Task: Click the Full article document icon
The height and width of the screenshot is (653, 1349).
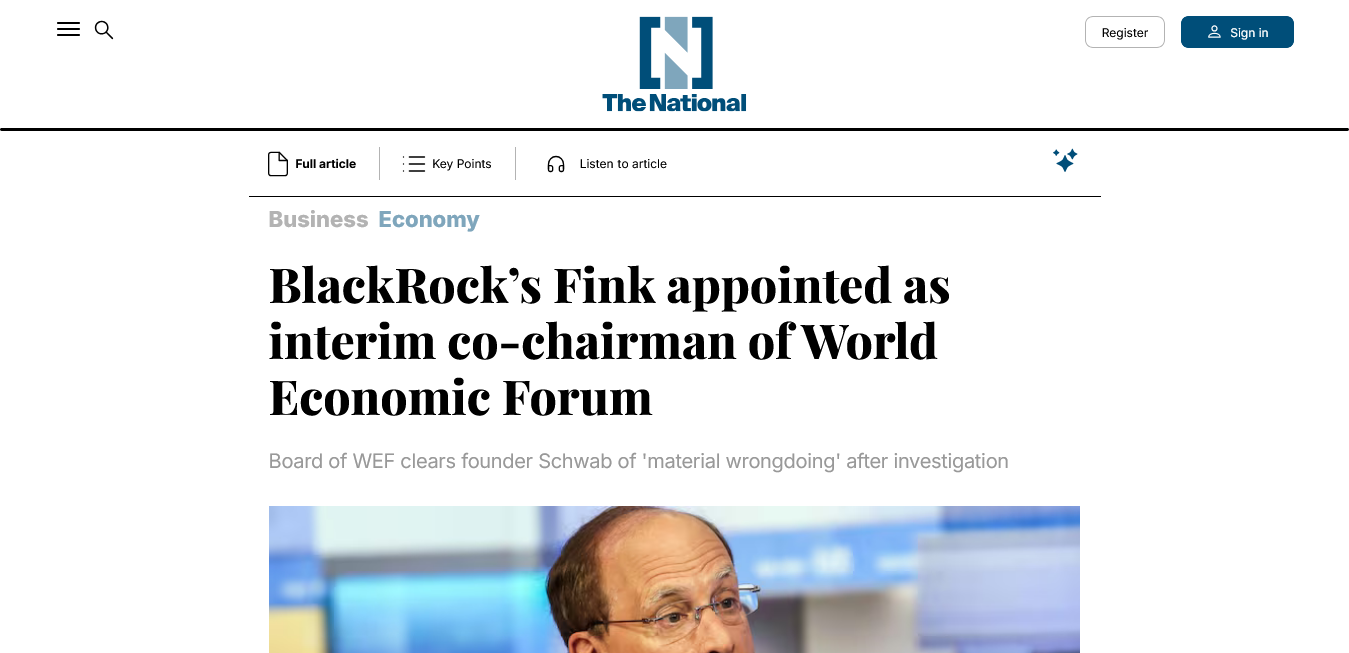Action: 278,164
